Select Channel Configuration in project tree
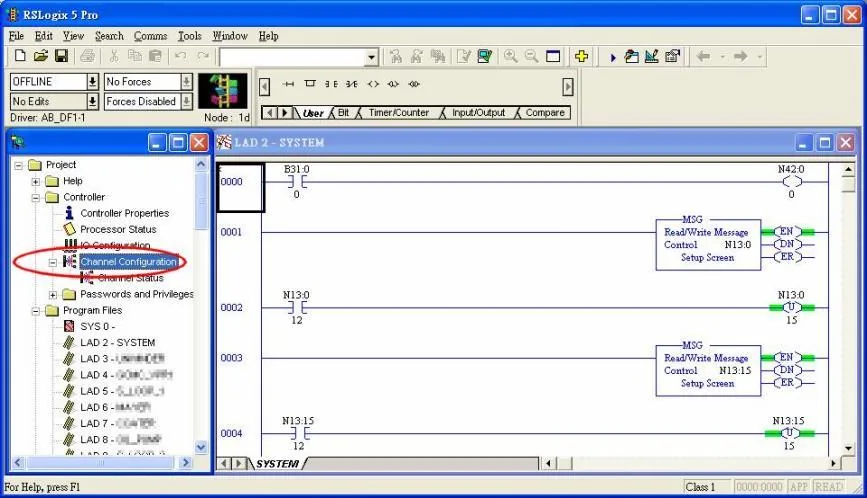This screenshot has height=498, width=867. click(x=128, y=261)
